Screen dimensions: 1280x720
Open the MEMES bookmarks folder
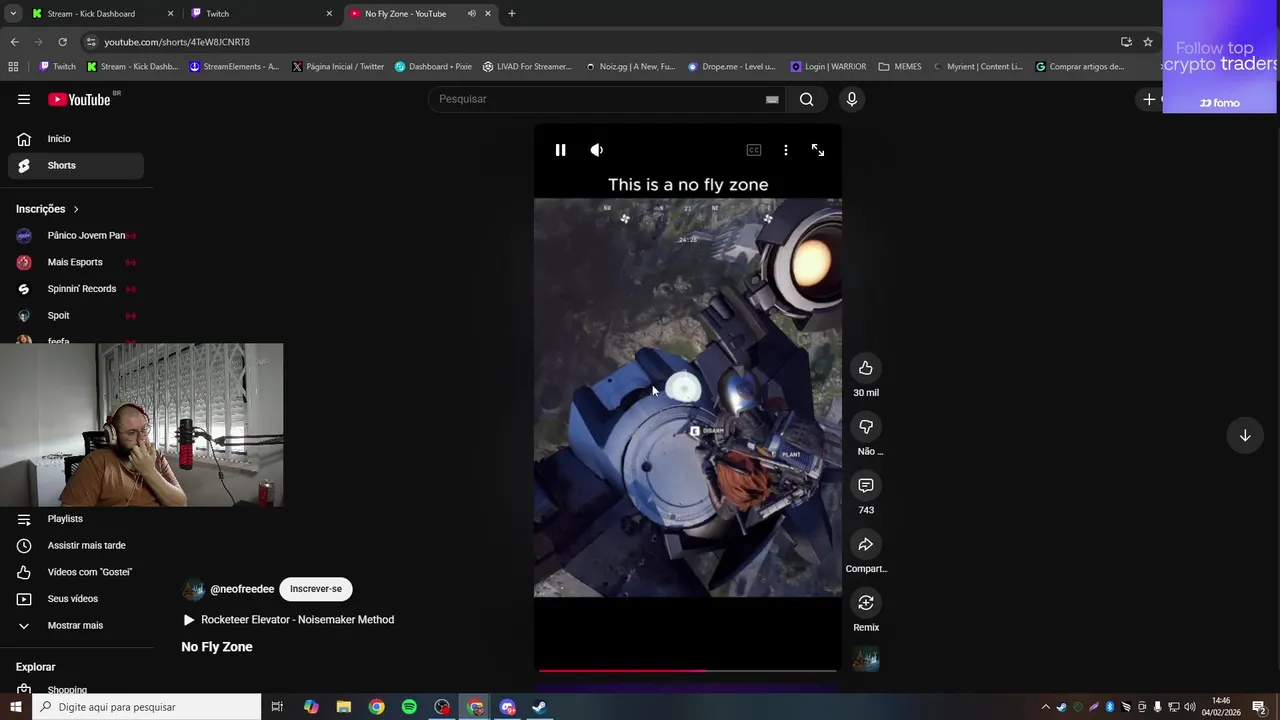point(900,67)
